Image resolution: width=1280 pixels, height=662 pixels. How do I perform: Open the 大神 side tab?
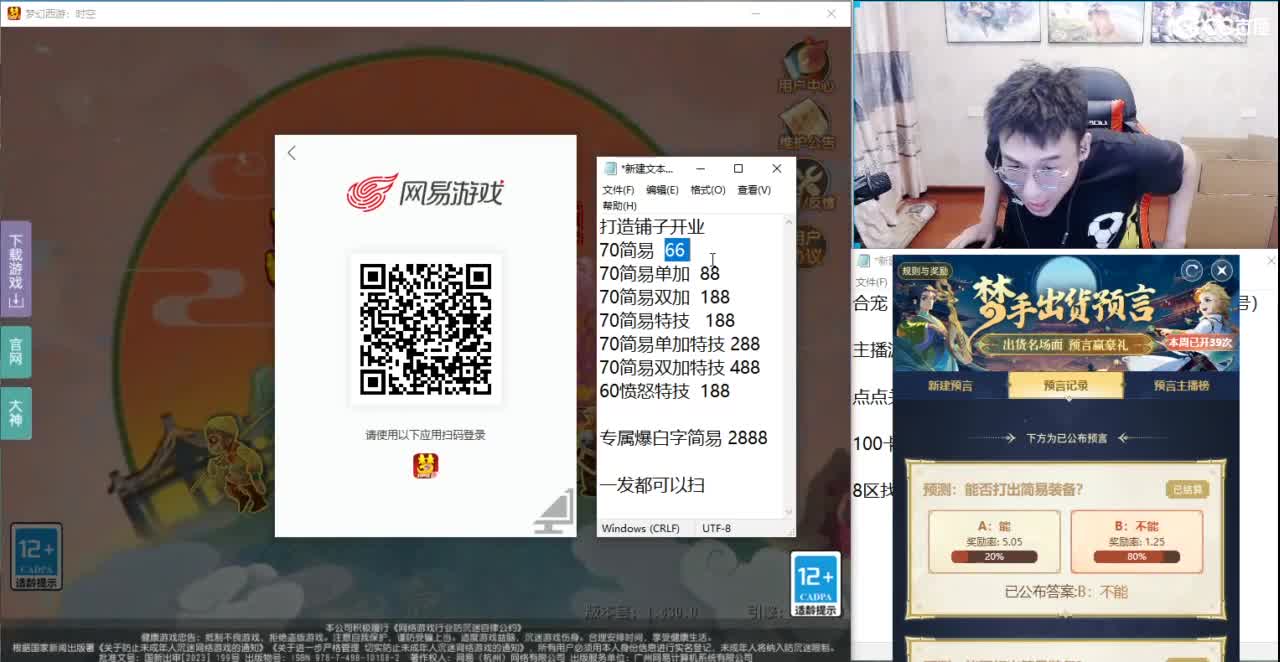(15, 413)
